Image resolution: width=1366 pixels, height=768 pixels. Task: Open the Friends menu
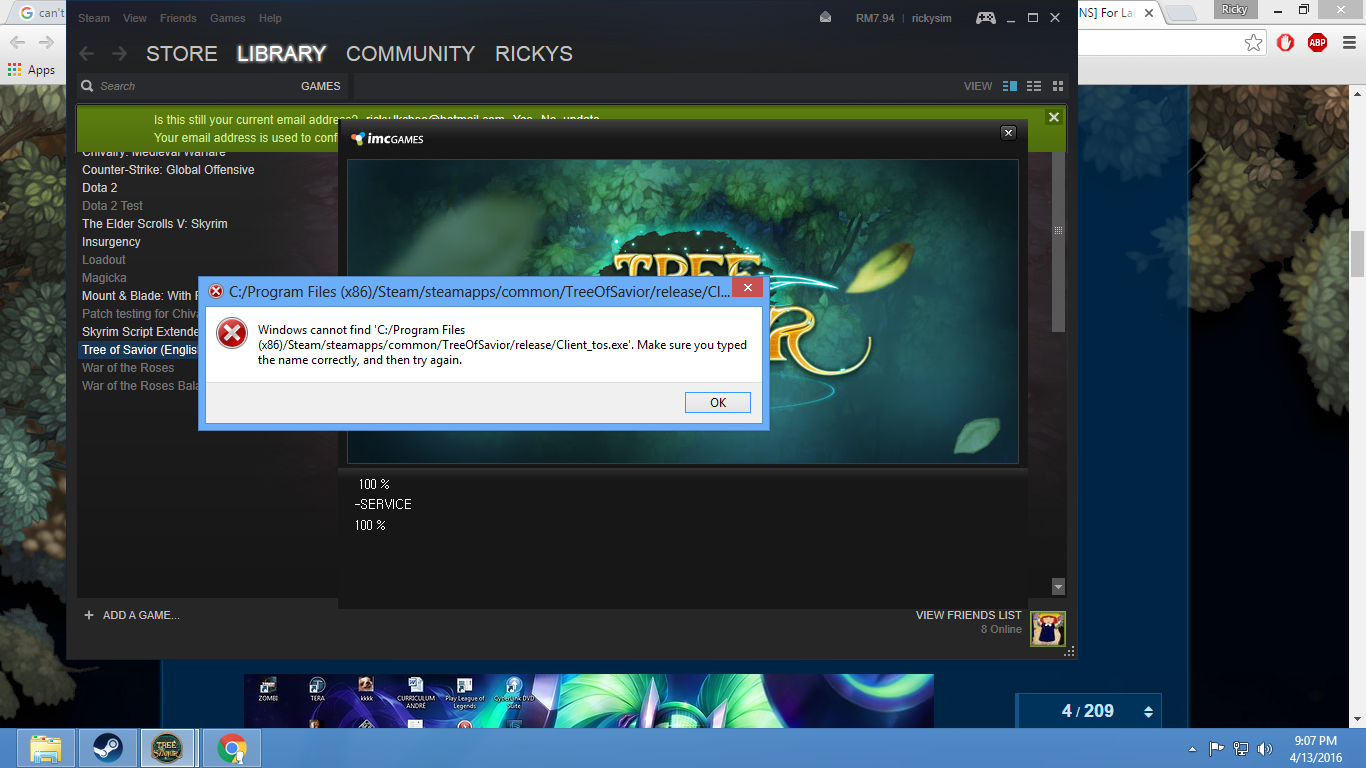click(x=178, y=18)
